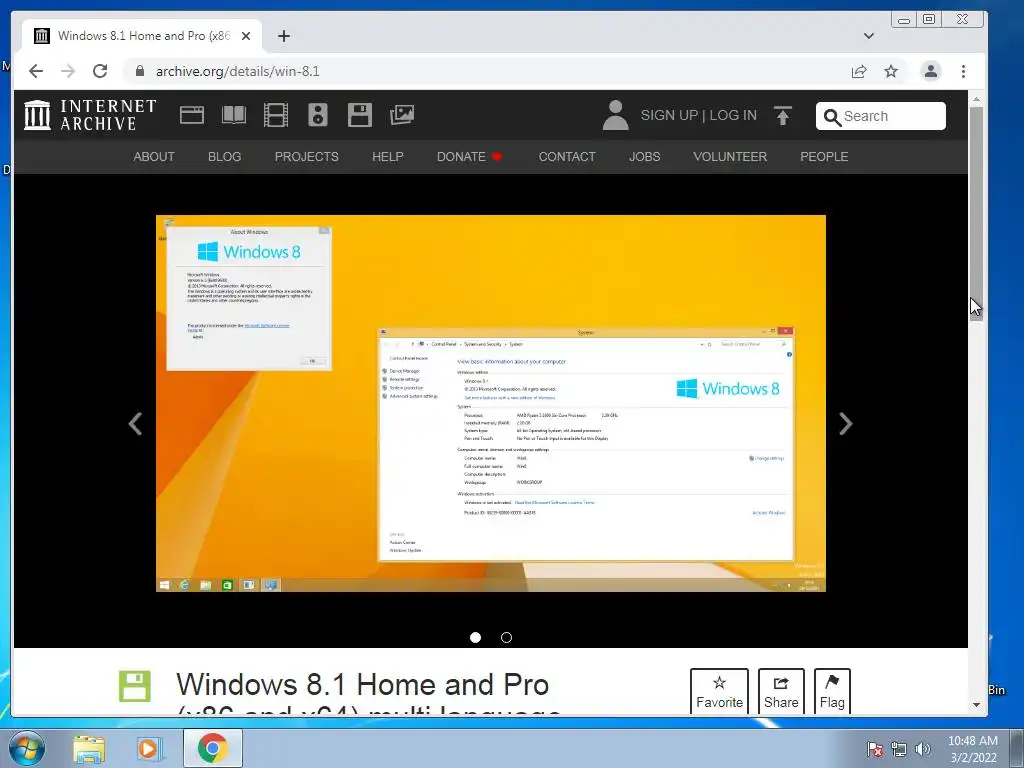Click the site lock icon in address bar
The width and height of the screenshot is (1024, 768).
tap(140, 71)
